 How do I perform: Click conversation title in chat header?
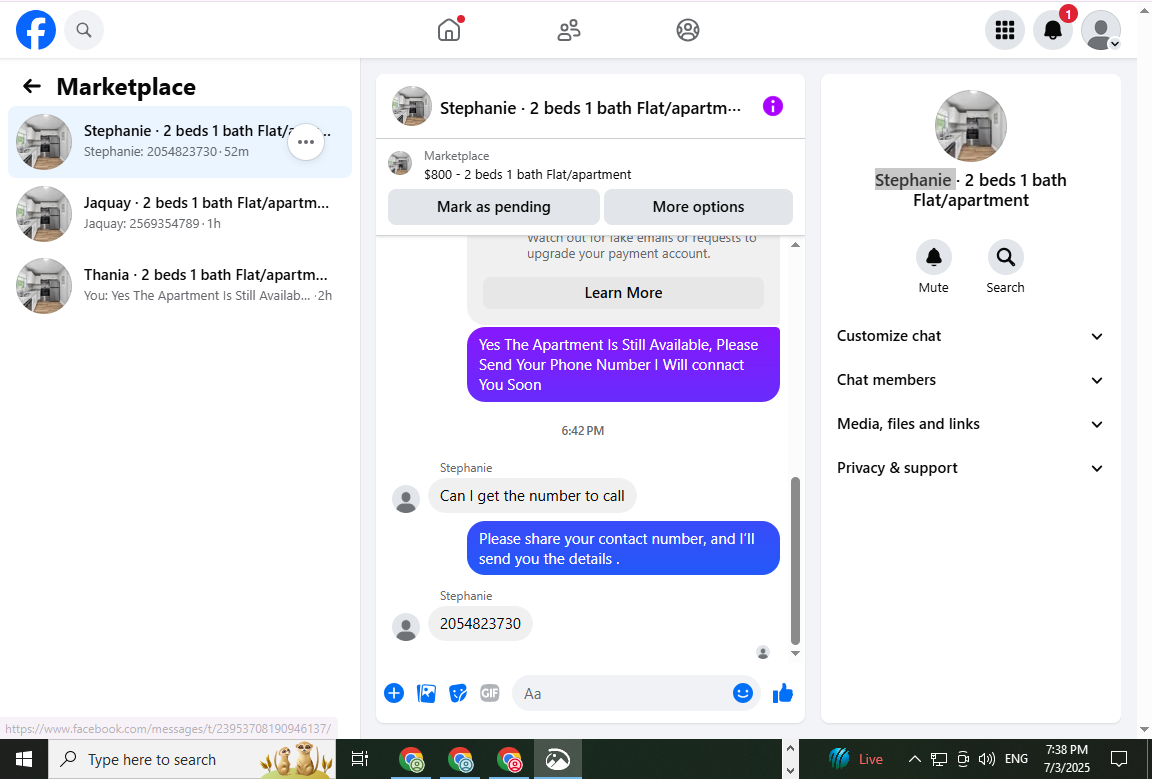point(590,108)
